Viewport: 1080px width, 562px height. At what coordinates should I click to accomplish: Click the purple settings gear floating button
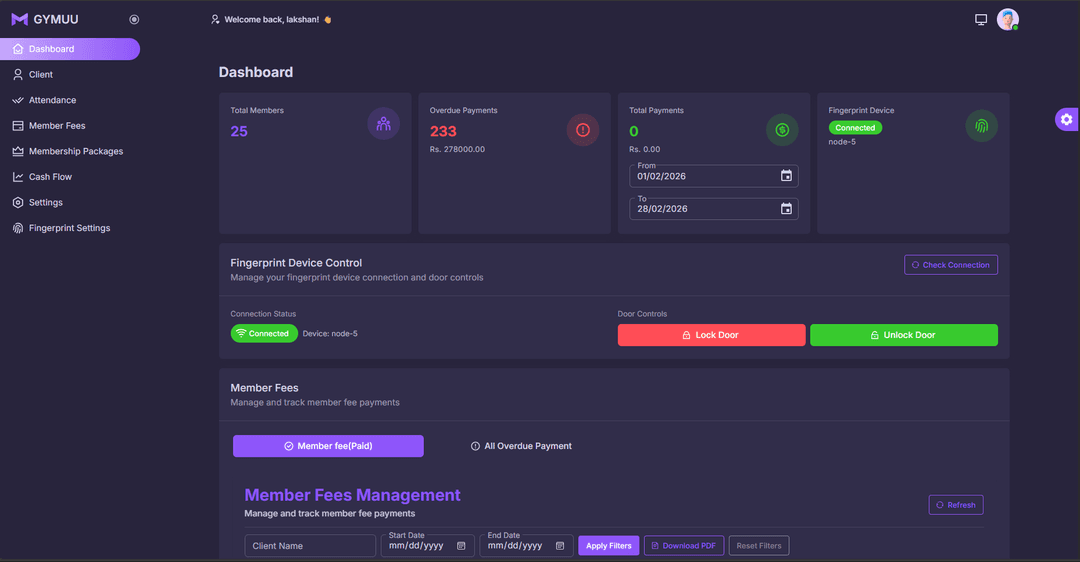[x=1066, y=120]
